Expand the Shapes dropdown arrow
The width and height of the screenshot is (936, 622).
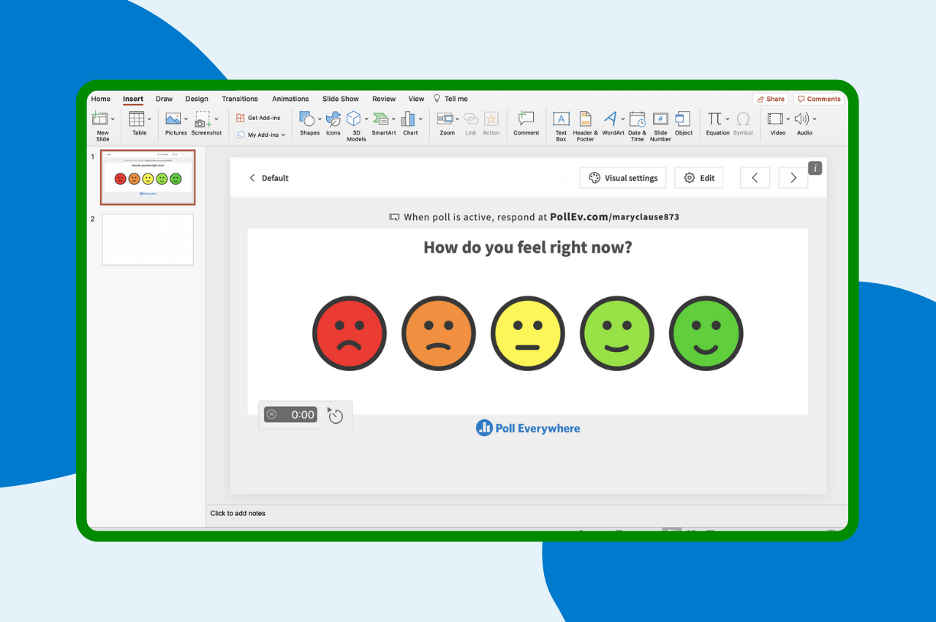[320, 119]
